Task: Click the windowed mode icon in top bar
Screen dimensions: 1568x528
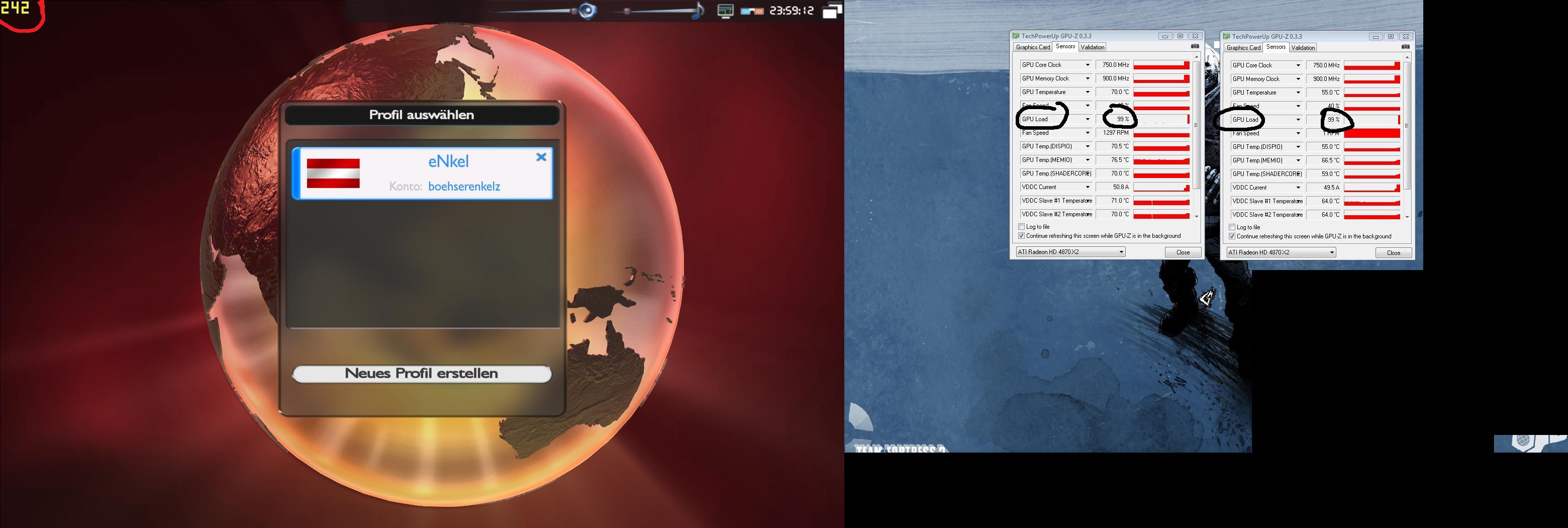Action: click(831, 11)
